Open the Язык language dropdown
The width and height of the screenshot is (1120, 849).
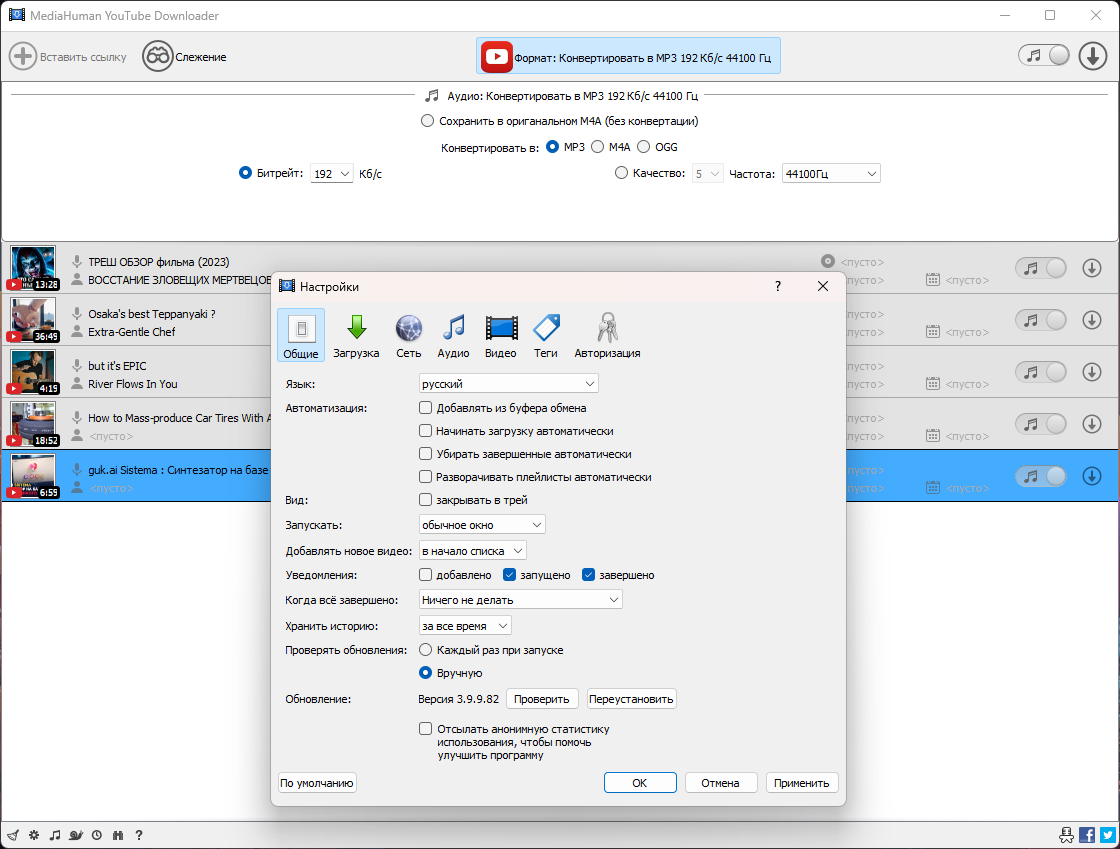[x=508, y=384]
